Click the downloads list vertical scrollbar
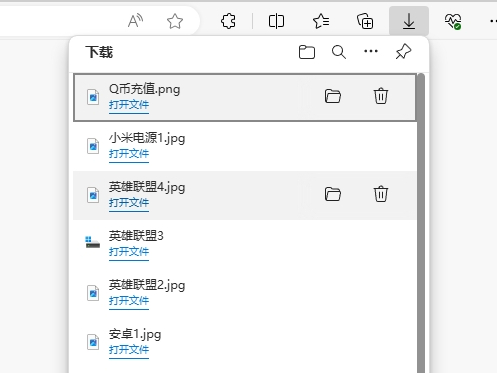497x373 pixels. (421, 223)
